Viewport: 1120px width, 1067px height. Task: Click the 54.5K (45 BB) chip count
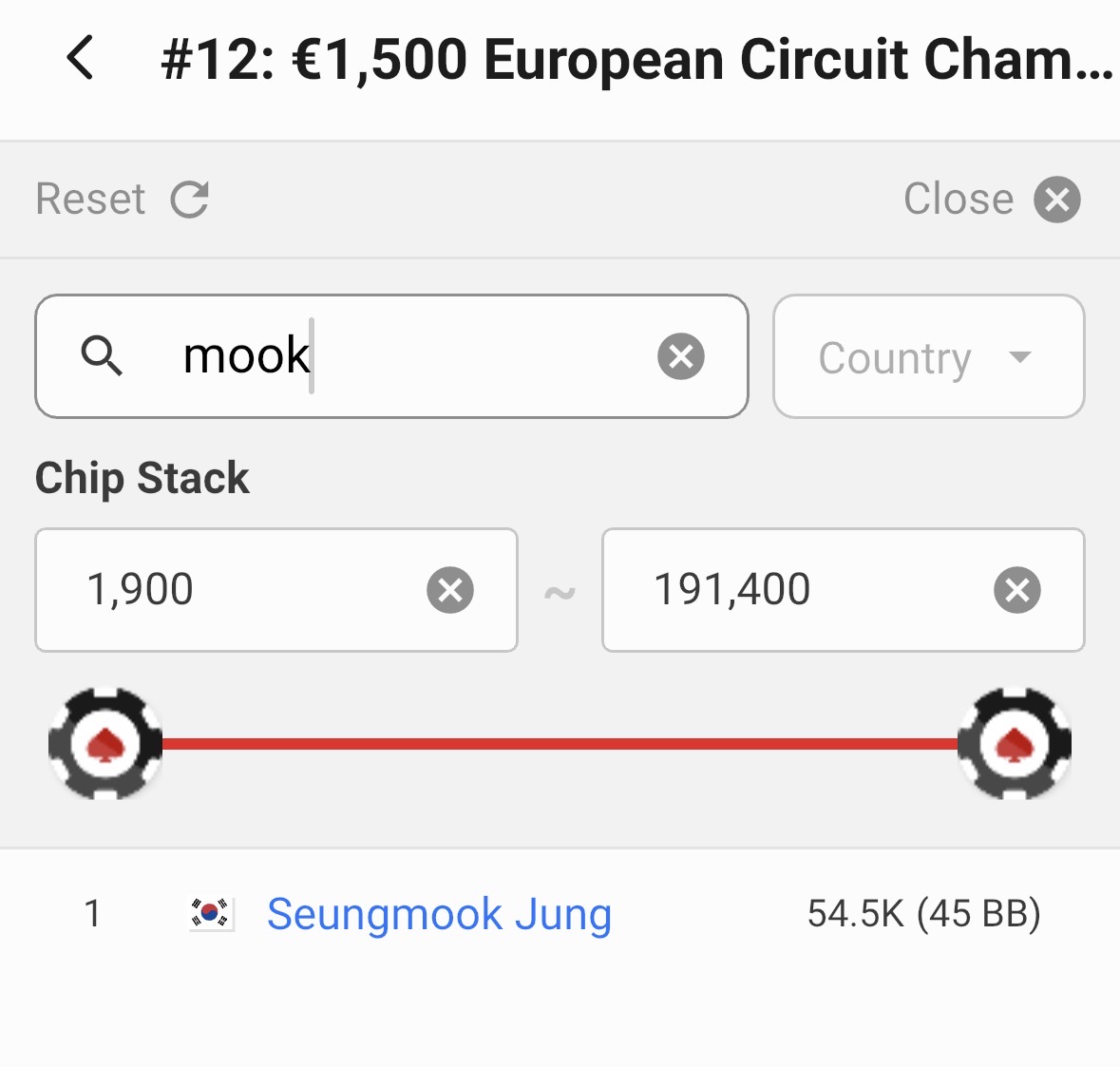tap(923, 914)
